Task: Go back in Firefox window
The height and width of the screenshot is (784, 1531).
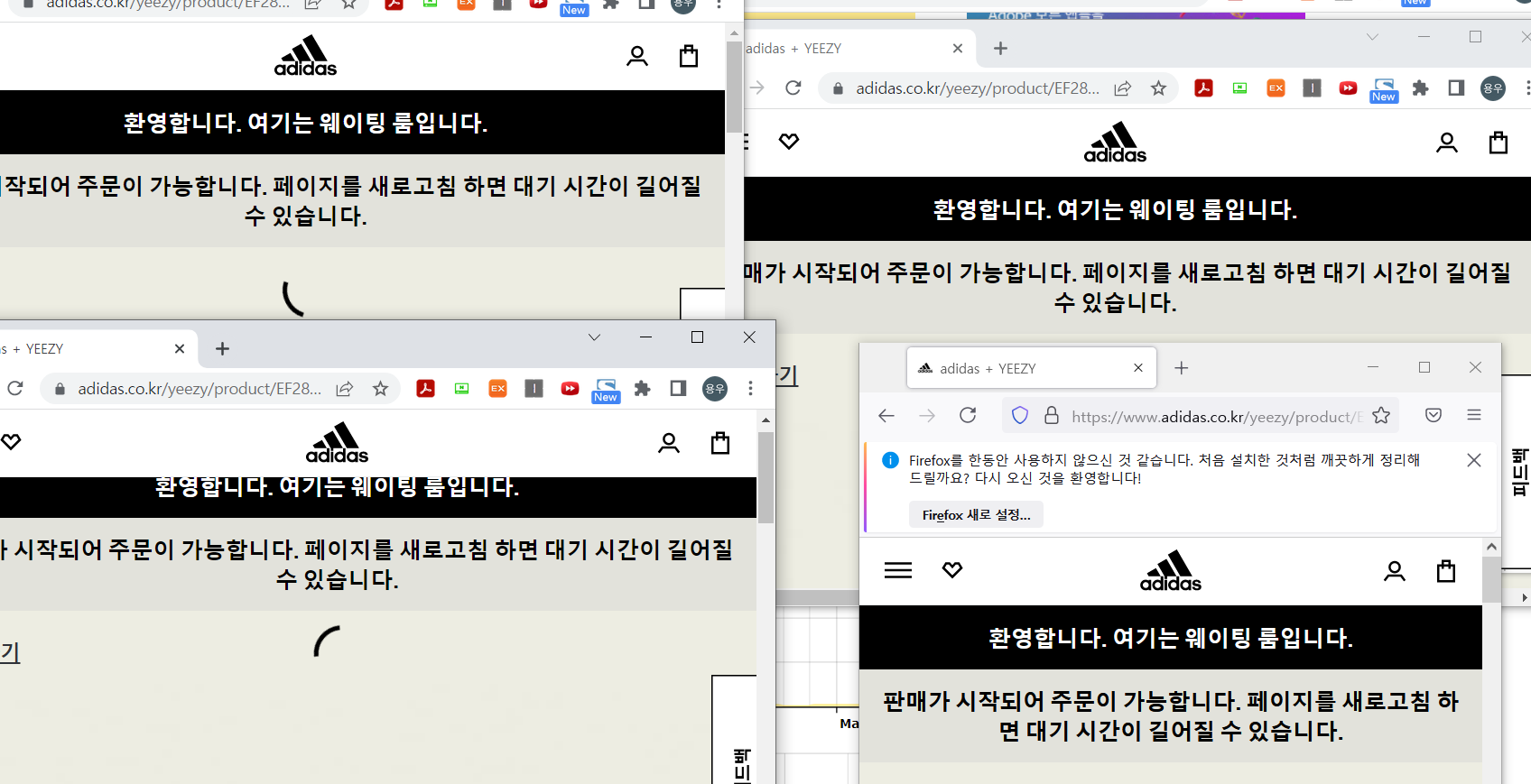Action: [886, 415]
